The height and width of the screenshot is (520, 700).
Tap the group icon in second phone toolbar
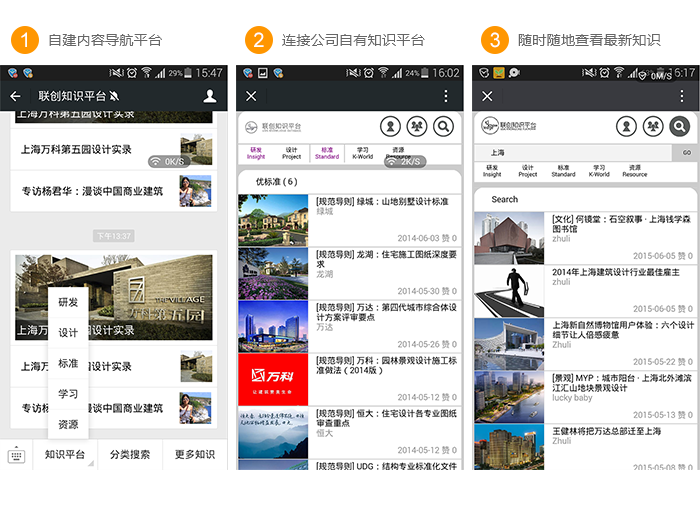(x=417, y=127)
